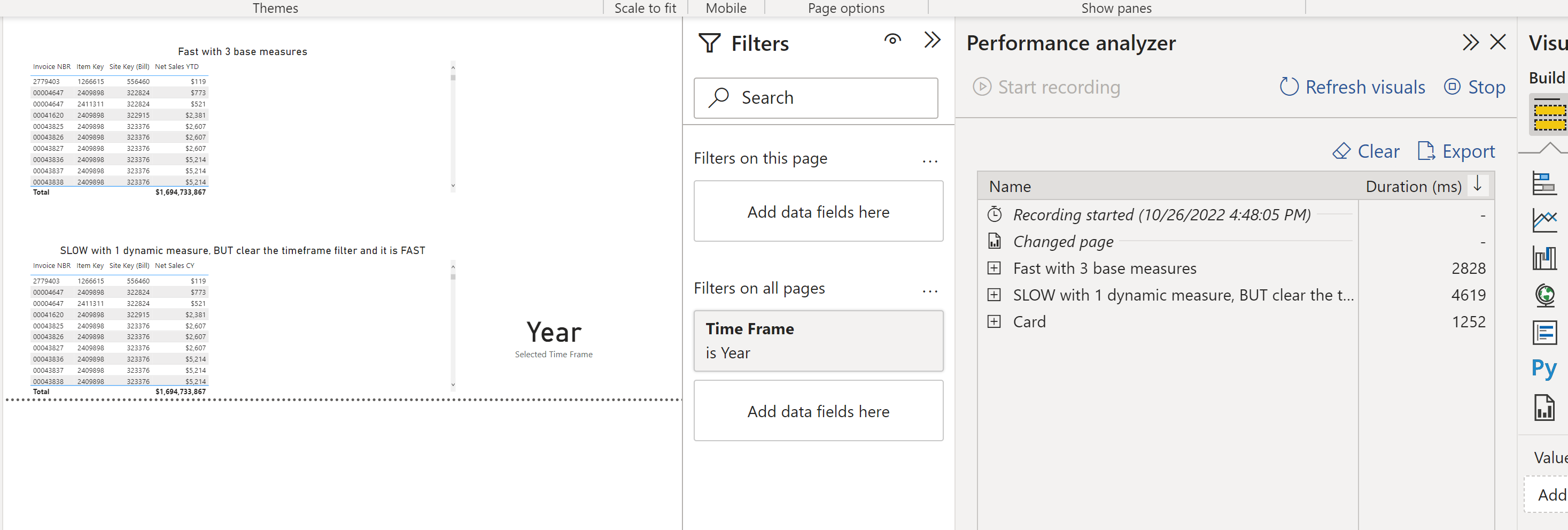
Task: Expand the Fast with 3 base measures entry
Action: tap(993, 268)
